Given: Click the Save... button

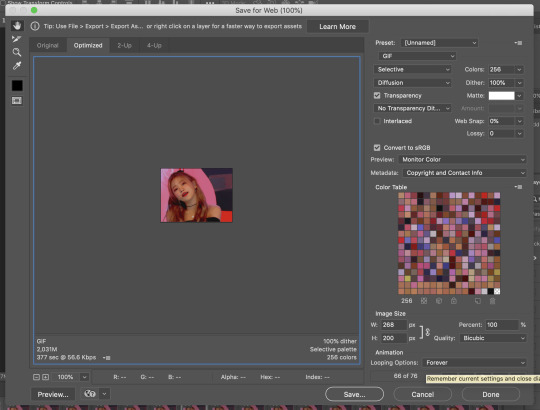Looking at the screenshot, I should click(x=354, y=394).
